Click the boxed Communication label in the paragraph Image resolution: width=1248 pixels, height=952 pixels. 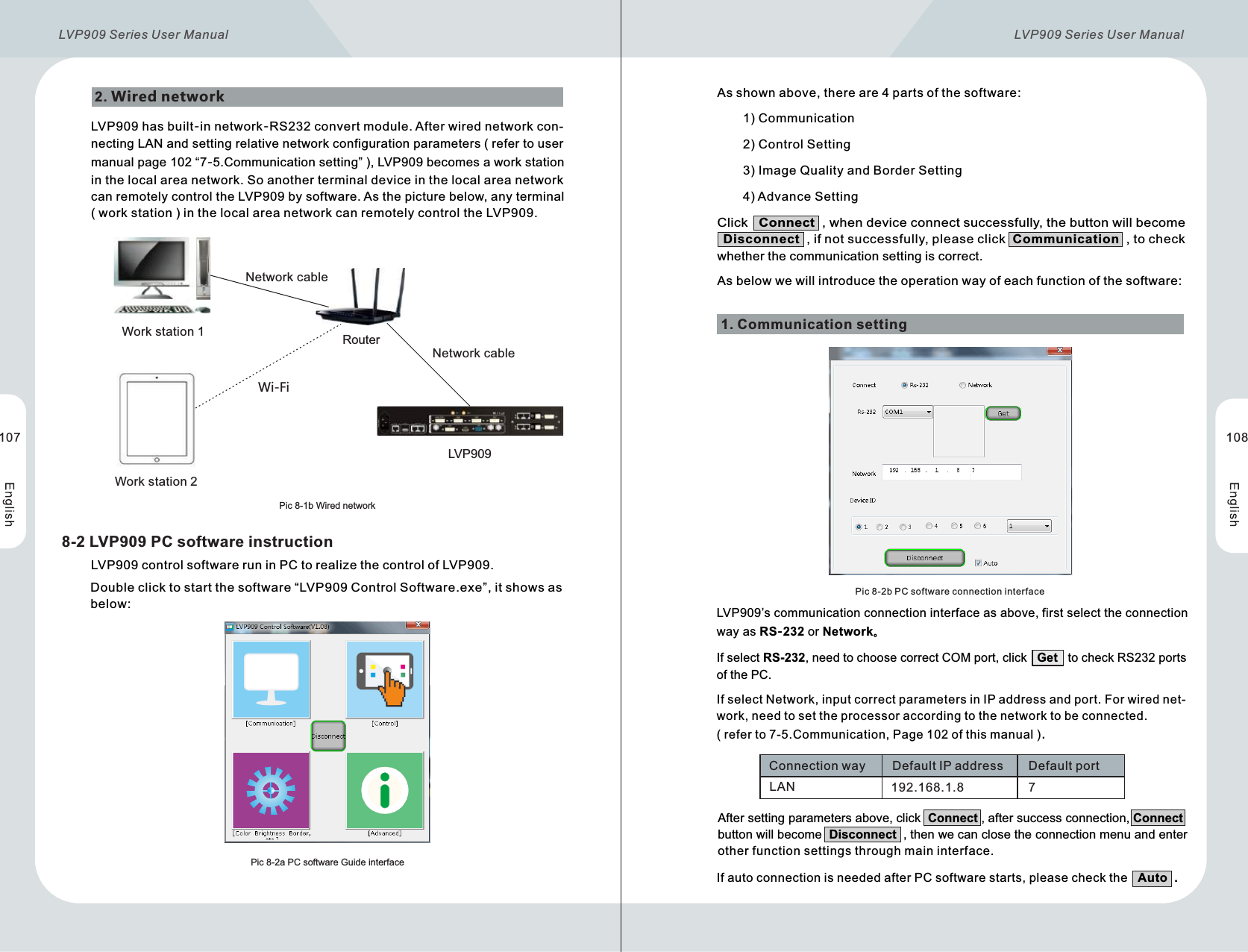(1065, 239)
